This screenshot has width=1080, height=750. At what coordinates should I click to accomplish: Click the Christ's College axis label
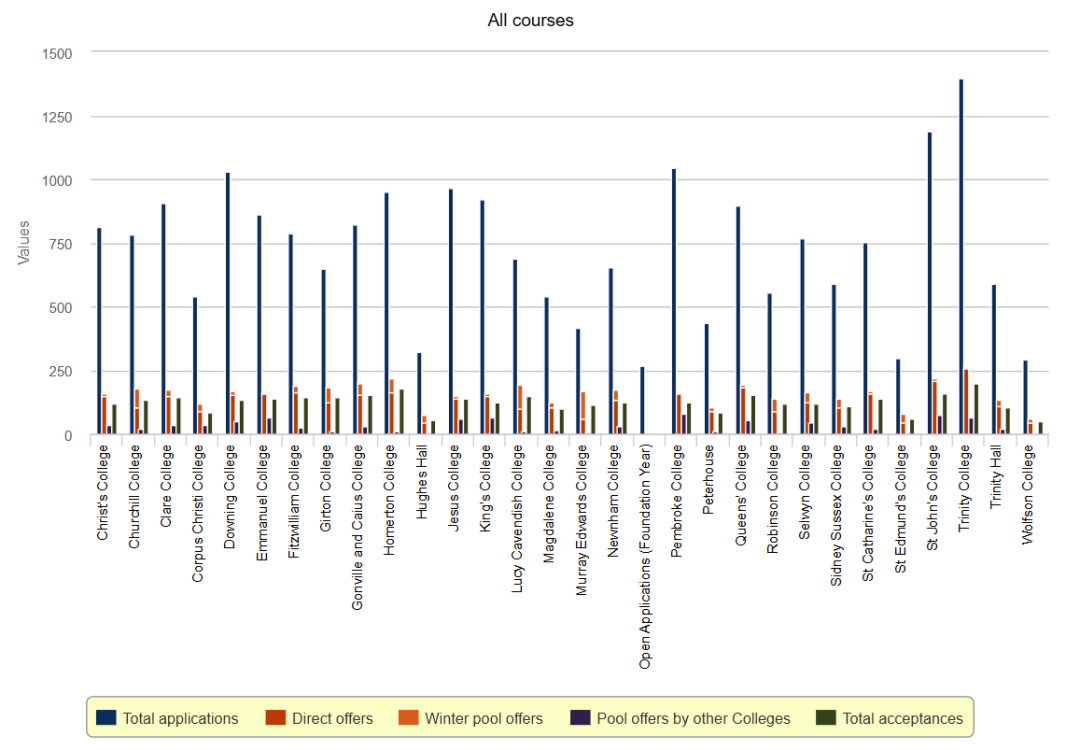click(x=102, y=492)
